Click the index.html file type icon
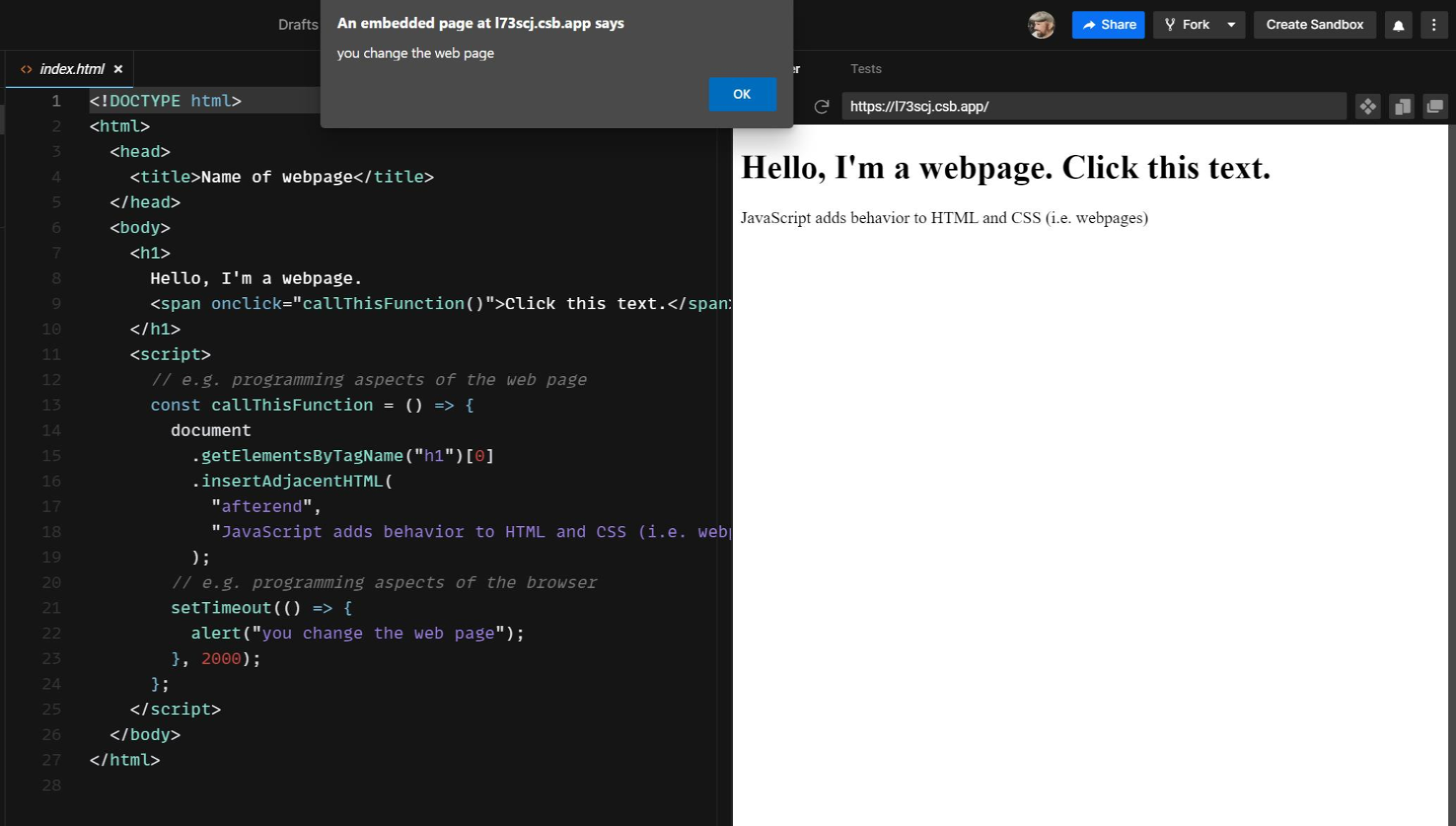 click(x=26, y=69)
